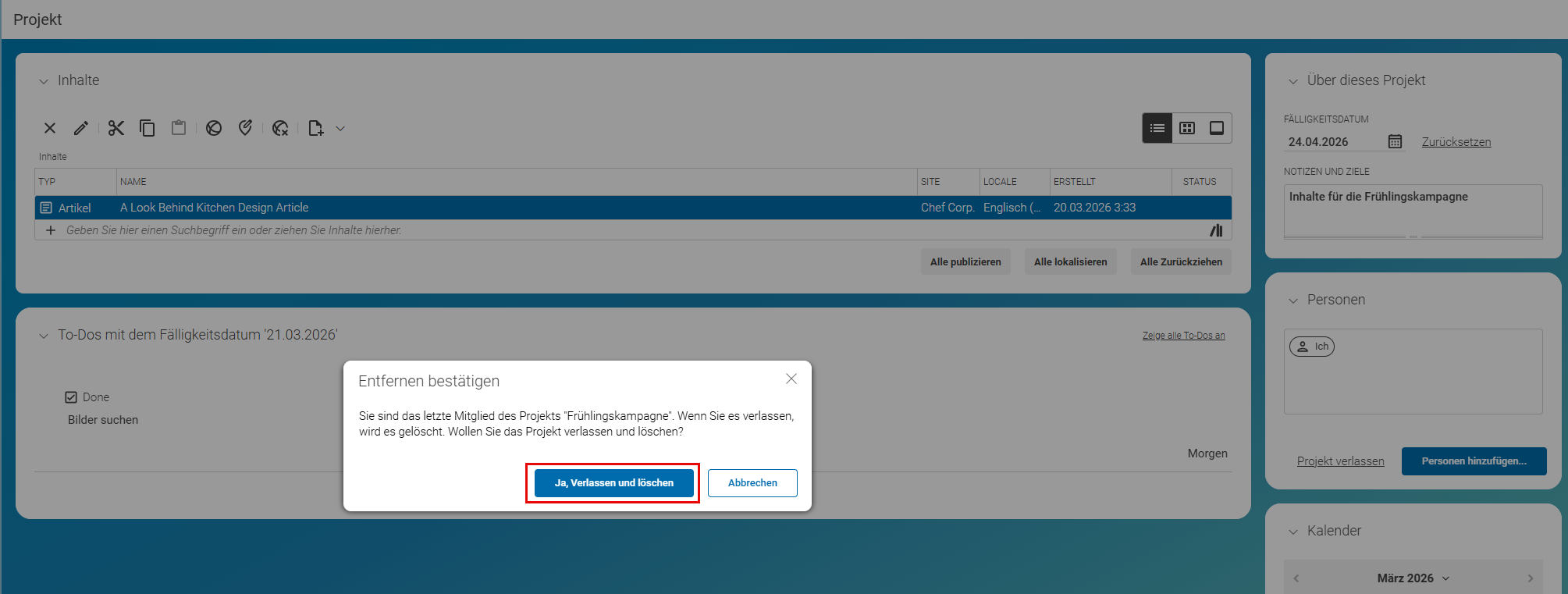The width and height of the screenshot is (1568, 594).
Task: Open the calendar picker icon beside 24.04.2026
Action: tap(1395, 141)
